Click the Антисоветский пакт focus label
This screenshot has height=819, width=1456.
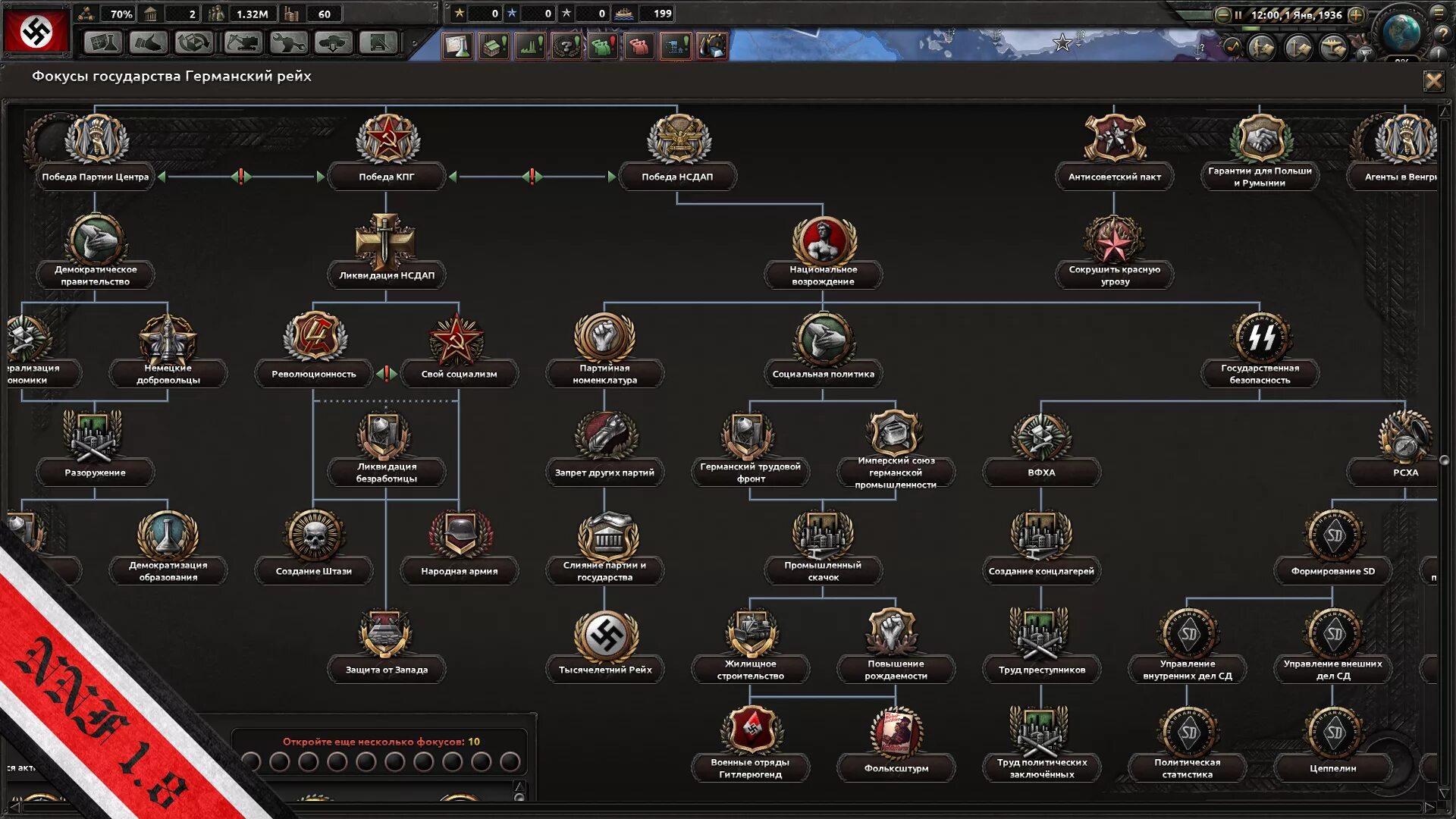point(1114,177)
